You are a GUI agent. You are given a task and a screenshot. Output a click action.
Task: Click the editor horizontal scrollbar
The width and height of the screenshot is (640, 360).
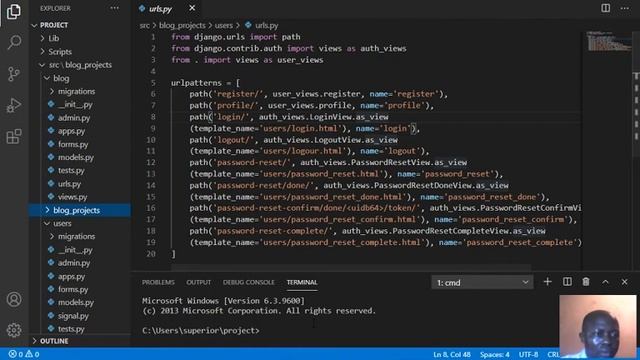(x=351, y=267)
